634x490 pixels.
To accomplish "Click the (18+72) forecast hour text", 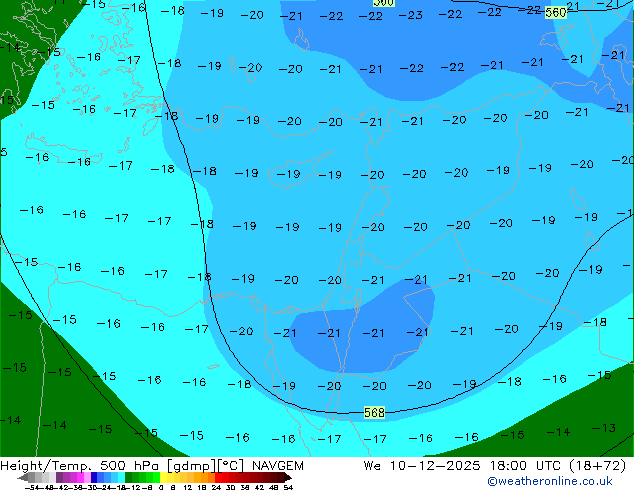I will [597, 466].
